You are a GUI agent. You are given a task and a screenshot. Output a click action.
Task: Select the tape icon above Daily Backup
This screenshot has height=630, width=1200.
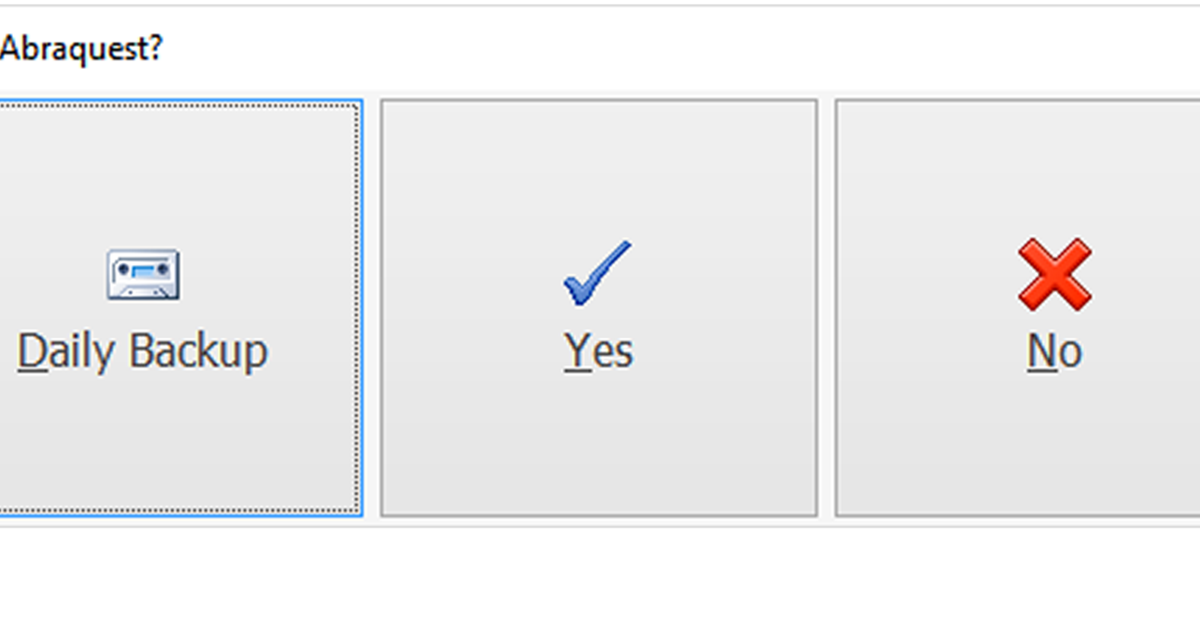click(143, 275)
